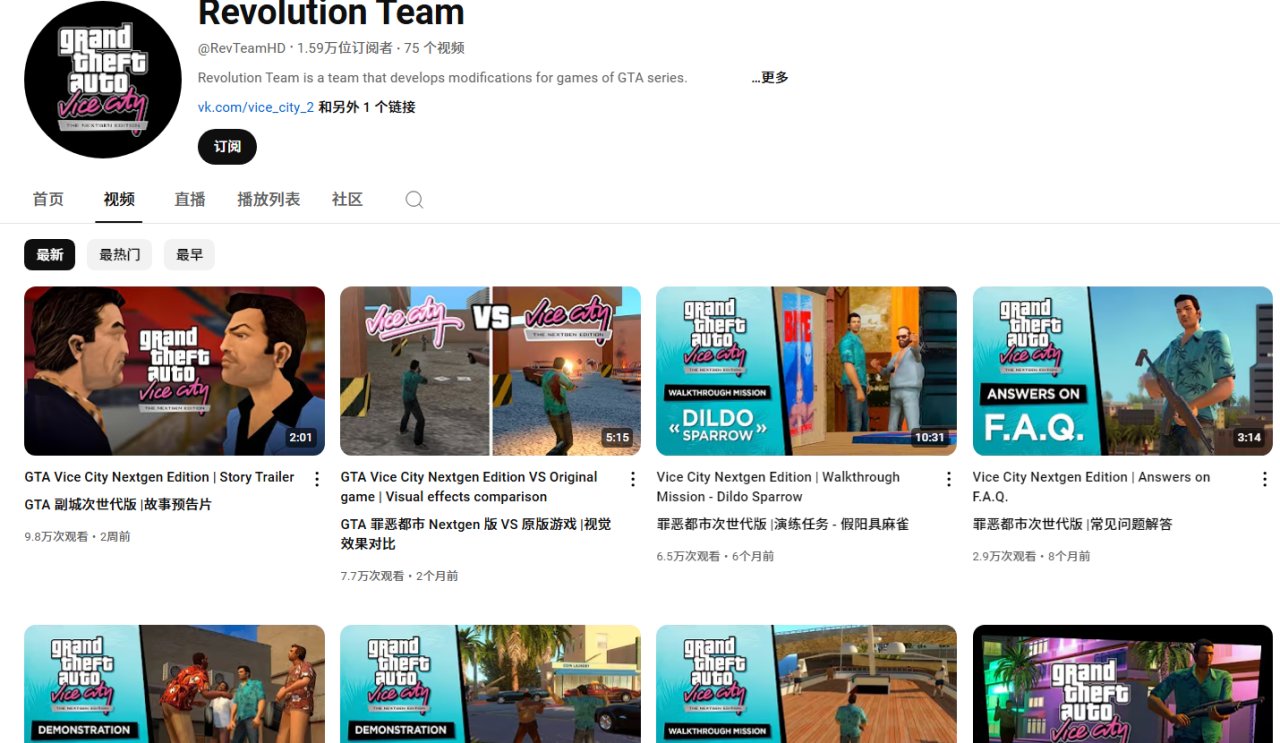
Task: Open the 直播 tab
Action: (x=190, y=199)
